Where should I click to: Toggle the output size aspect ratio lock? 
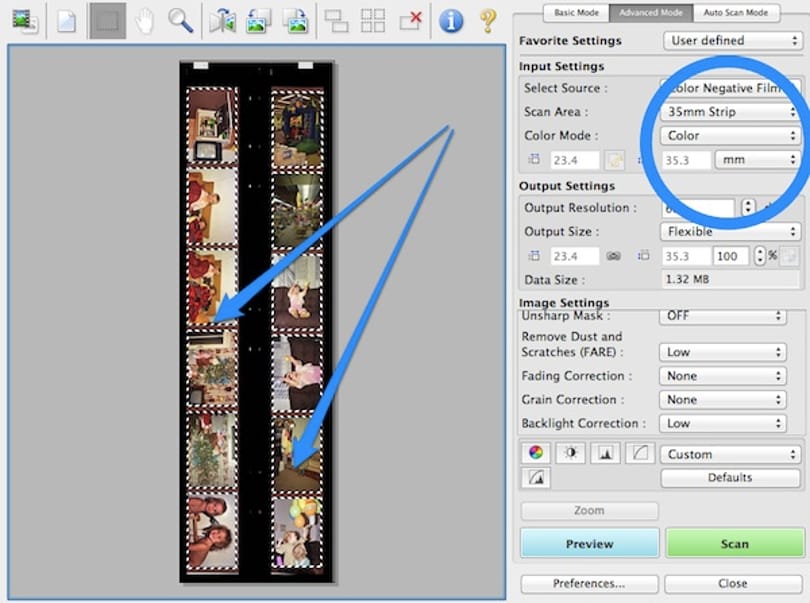pyautogui.click(x=613, y=256)
